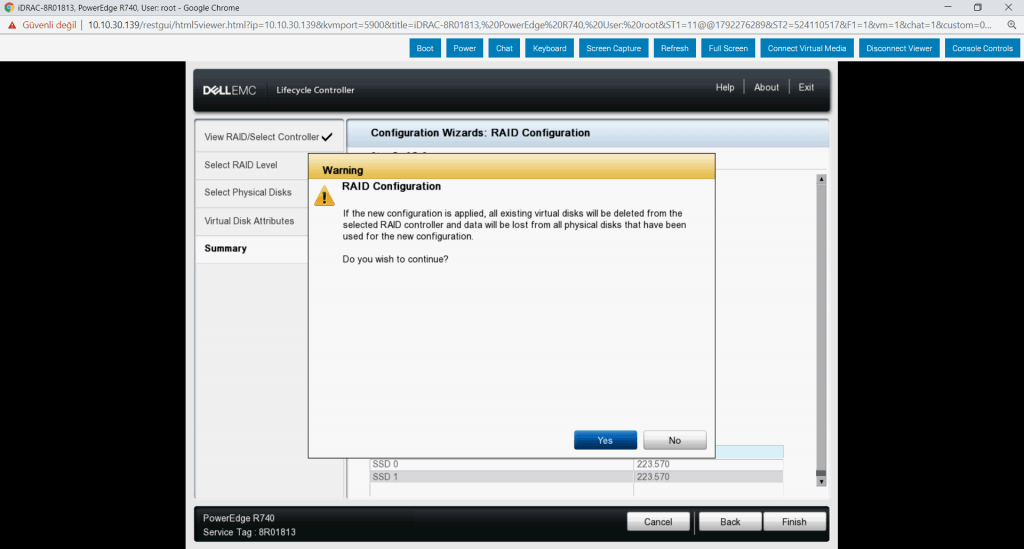Screen dimensions: 1024x549
Task: Switch viewer to Full Screen
Action: point(727,48)
